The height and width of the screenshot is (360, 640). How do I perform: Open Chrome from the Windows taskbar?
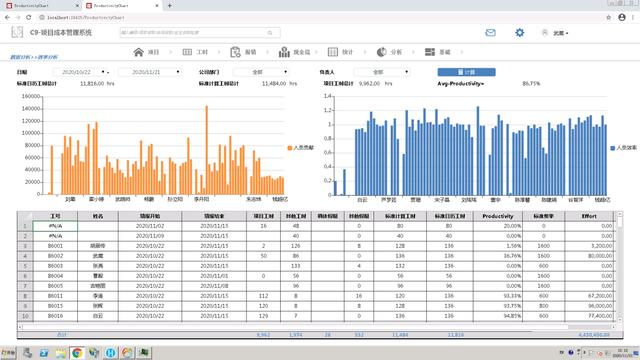77,353
